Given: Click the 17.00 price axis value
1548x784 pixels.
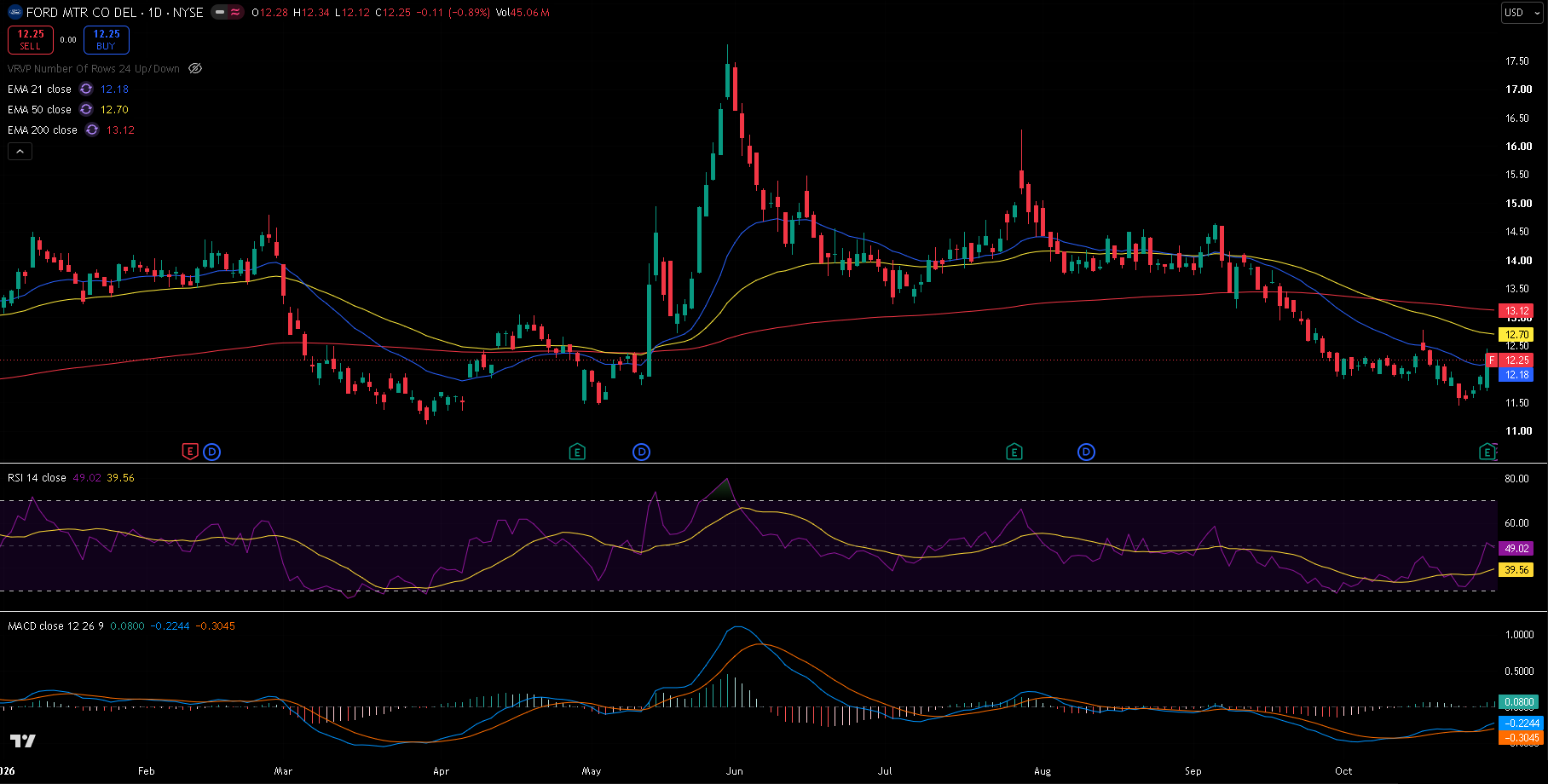Looking at the screenshot, I should click(1518, 89).
